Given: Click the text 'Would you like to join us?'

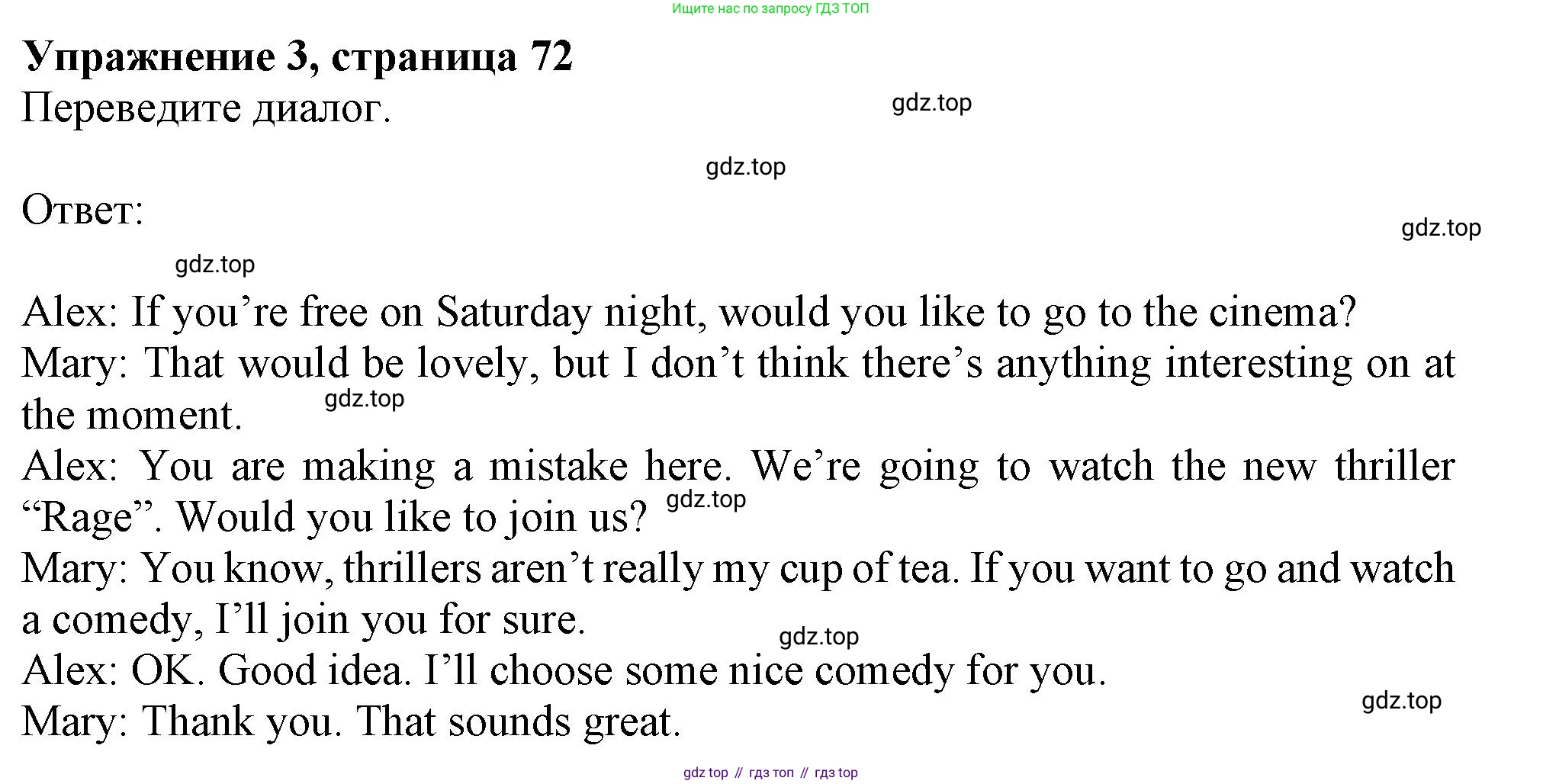Looking at the screenshot, I should tap(412, 518).
